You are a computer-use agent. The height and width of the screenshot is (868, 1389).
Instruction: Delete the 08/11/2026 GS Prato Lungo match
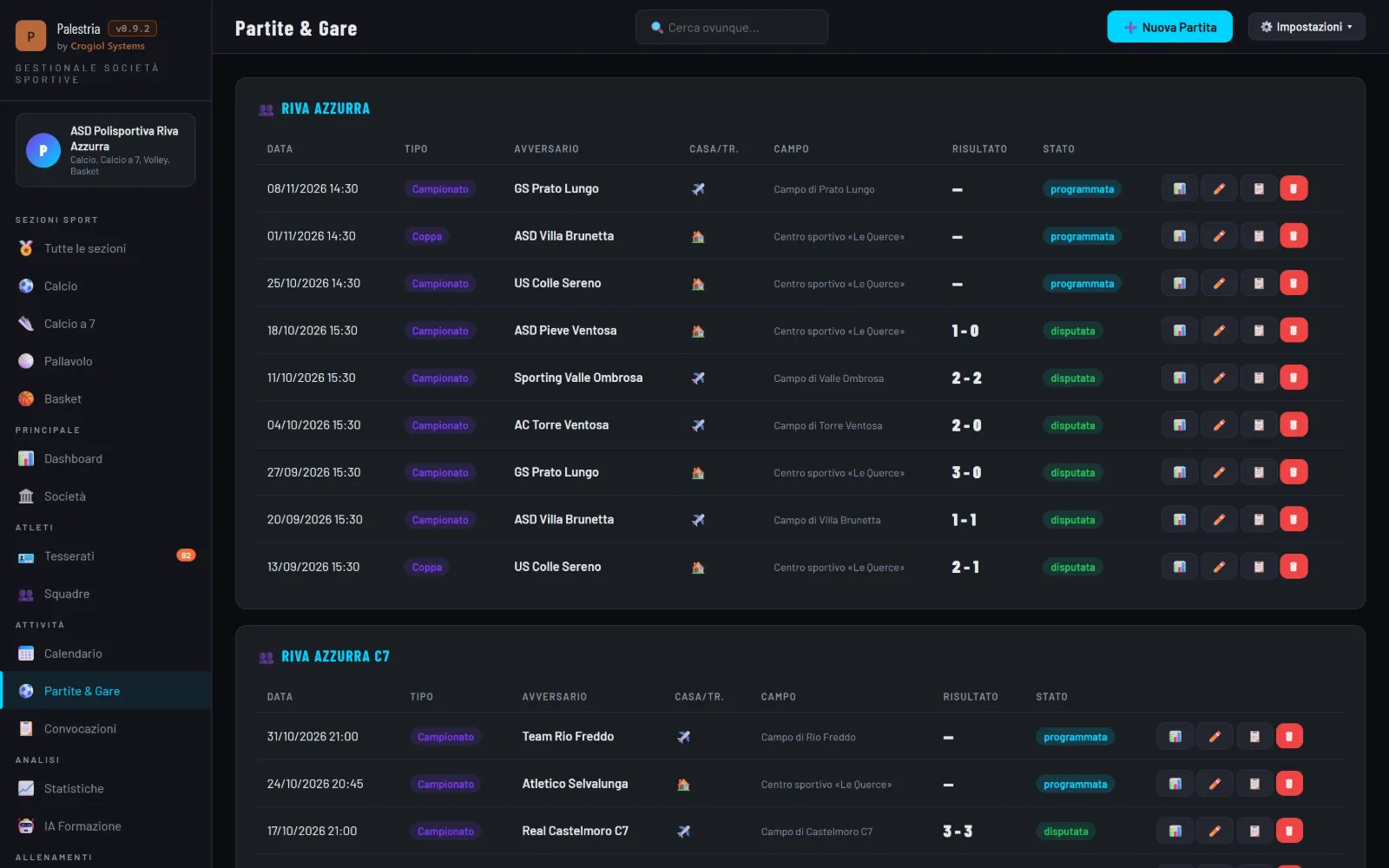click(1294, 188)
